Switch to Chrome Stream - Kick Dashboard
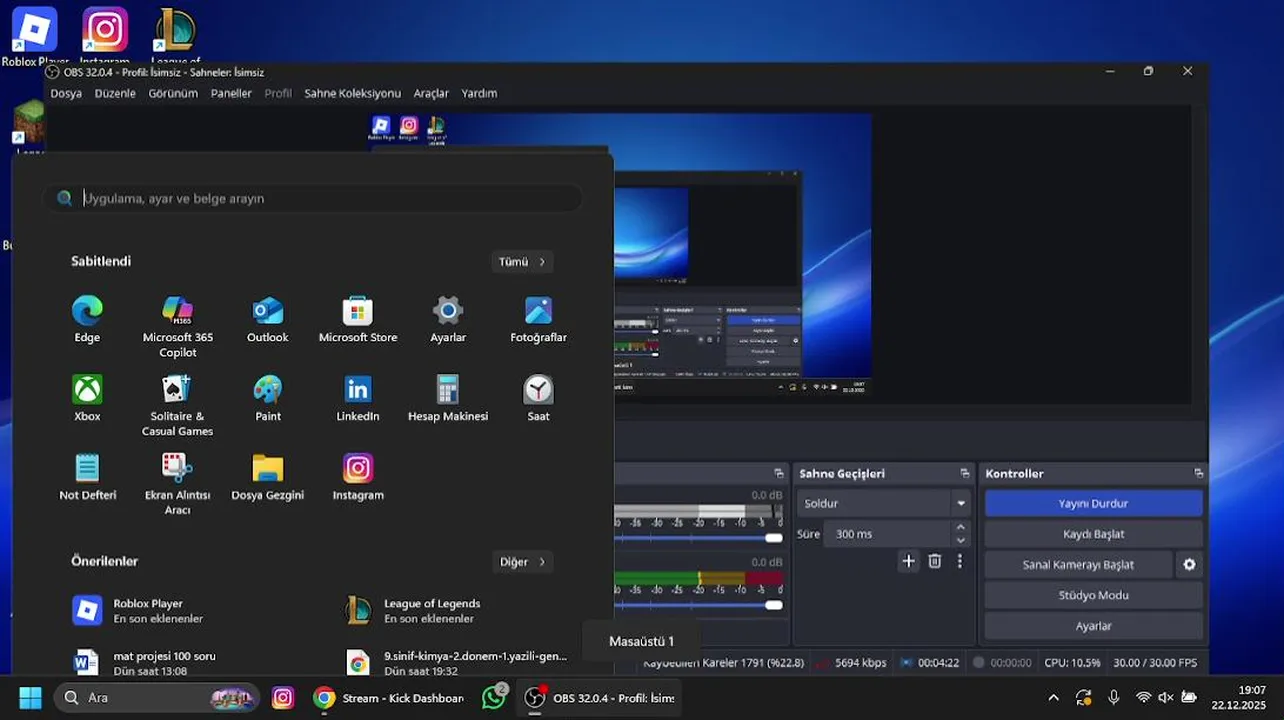This screenshot has width=1284, height=720. [x=388, y=697]
